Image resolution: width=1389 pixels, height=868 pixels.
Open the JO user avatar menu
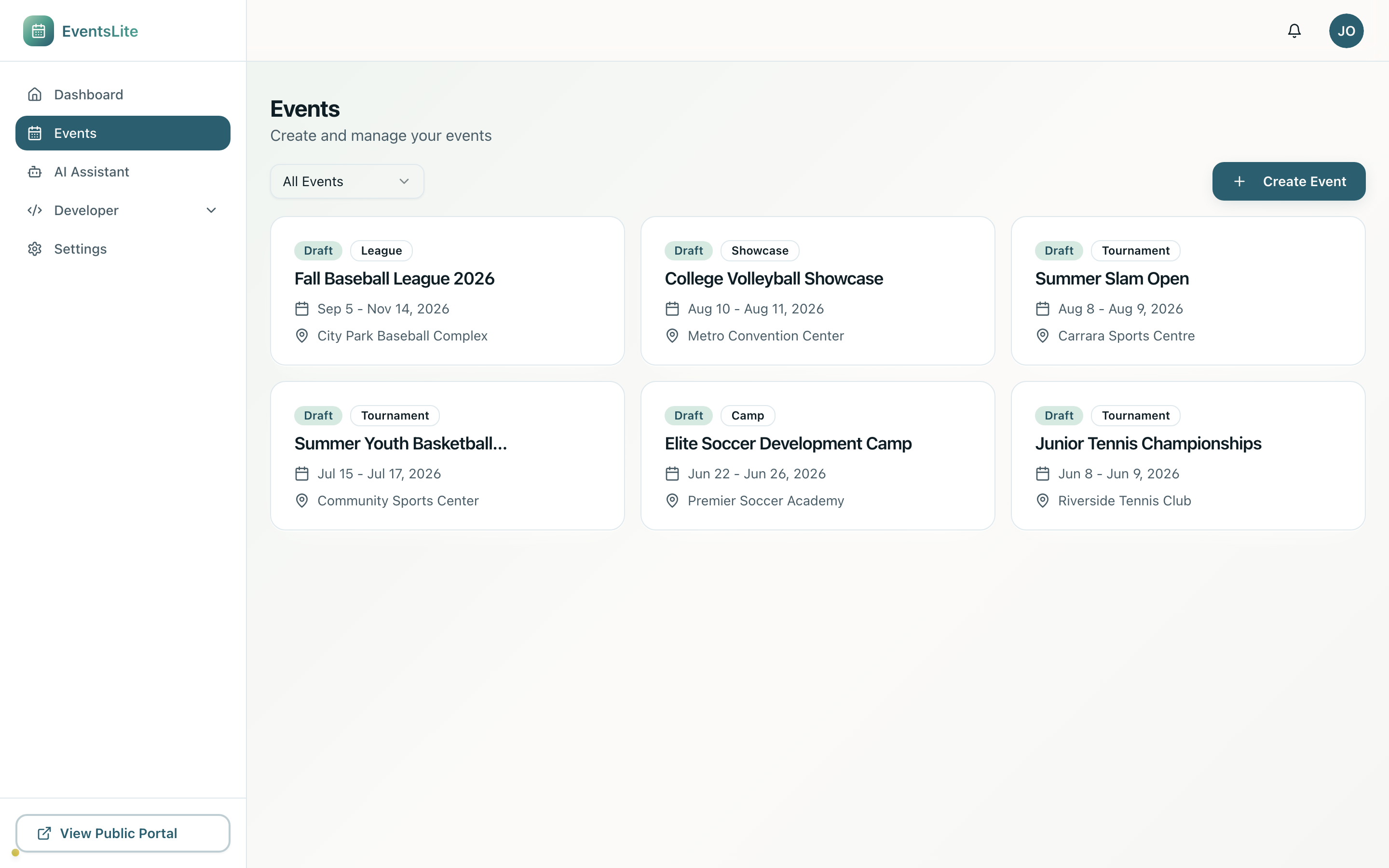pyautogui.click(x=1346, y=31)
